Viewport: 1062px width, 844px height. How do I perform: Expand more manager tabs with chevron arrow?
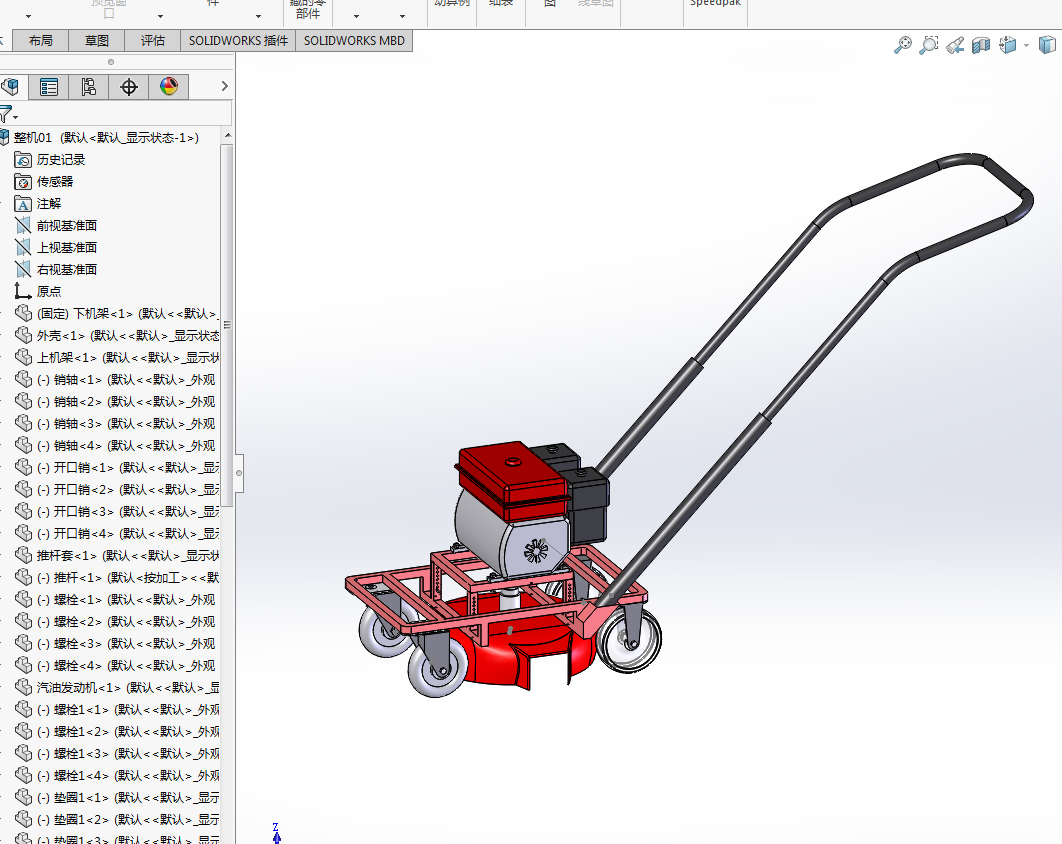click(x=225, y=86)
